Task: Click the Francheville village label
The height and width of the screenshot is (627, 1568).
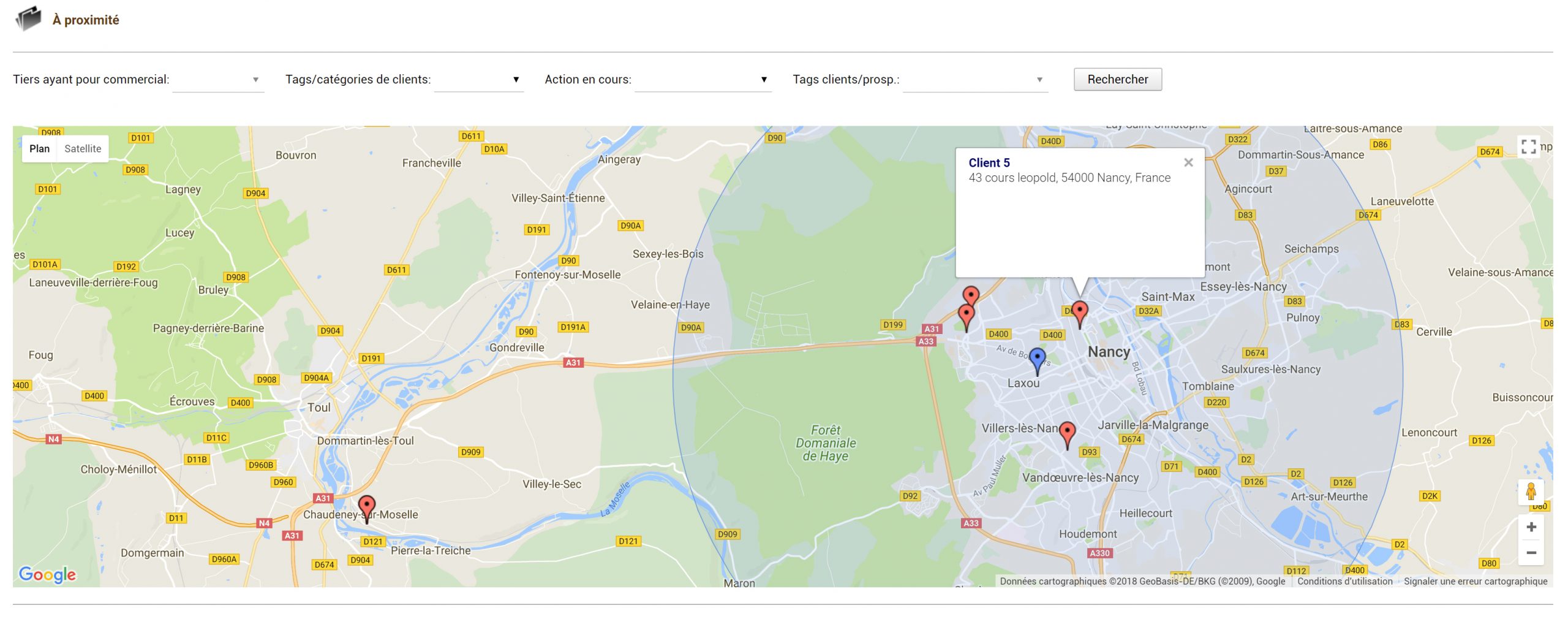Action: [x=431, y=163]
